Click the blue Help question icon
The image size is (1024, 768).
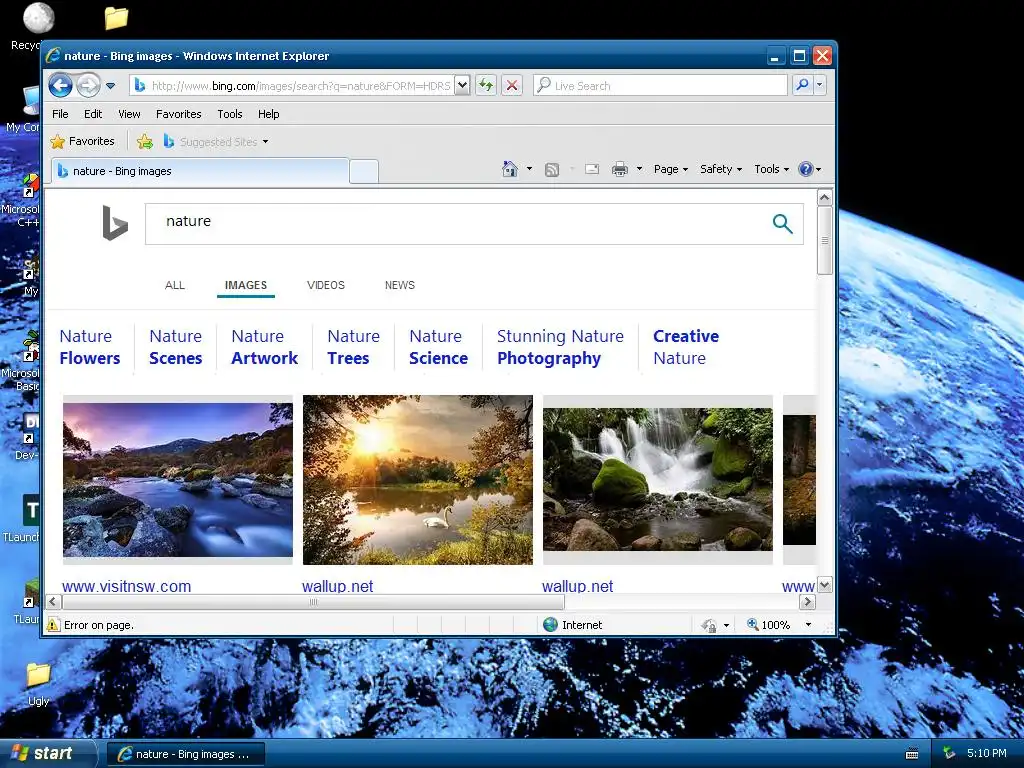pos(806,169)
